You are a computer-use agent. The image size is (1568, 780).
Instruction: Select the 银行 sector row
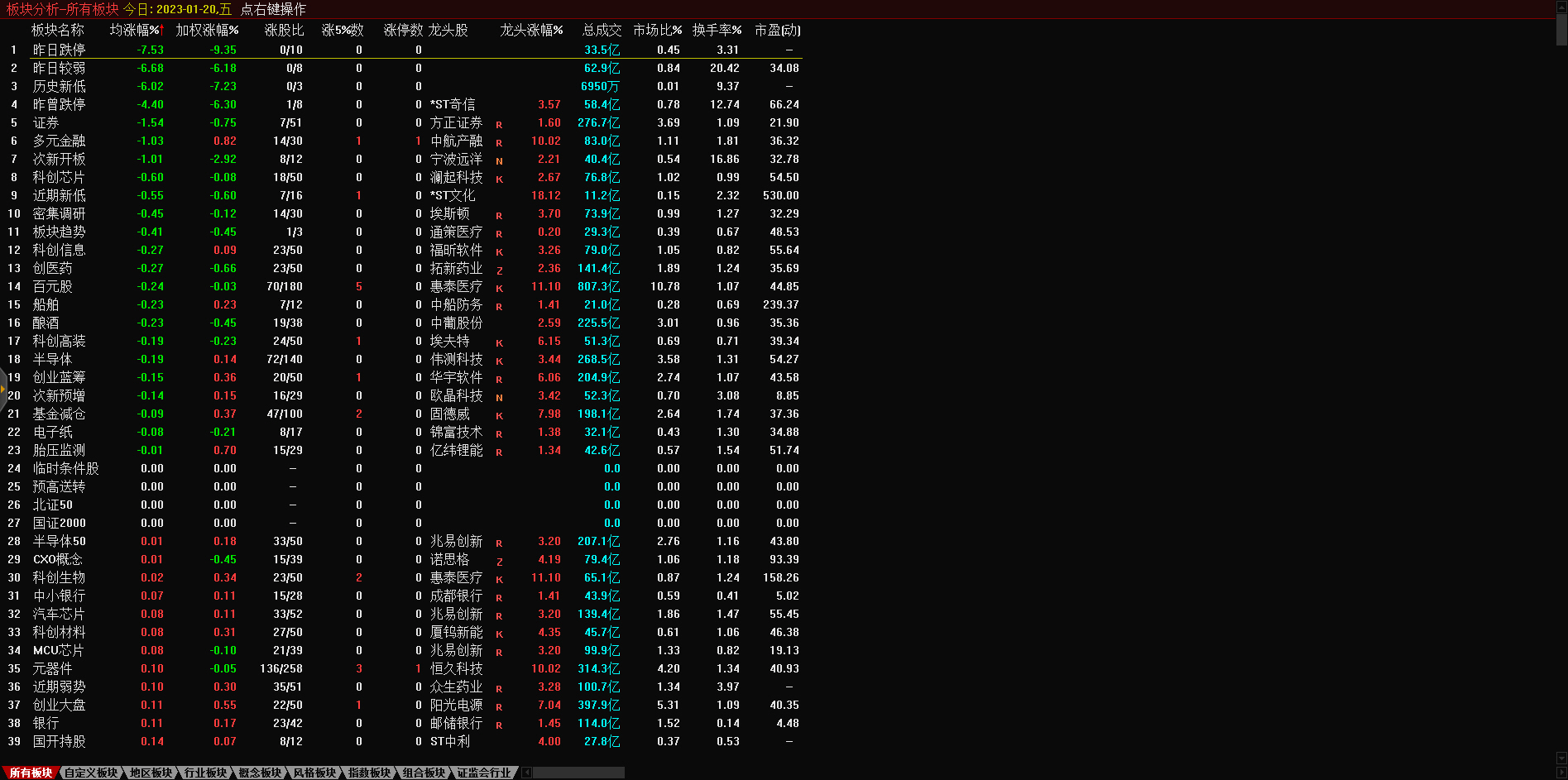pyautogui.click(x=46, y=723)
